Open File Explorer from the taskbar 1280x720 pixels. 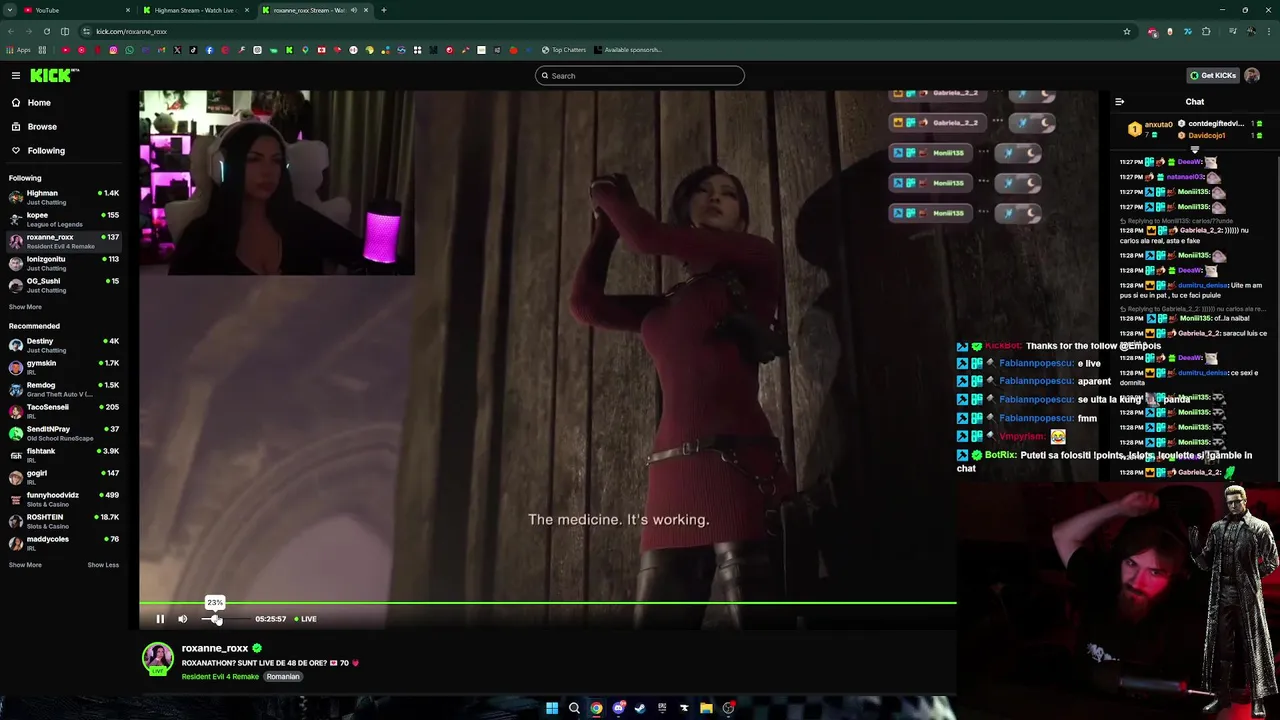[x=706, y=708]
